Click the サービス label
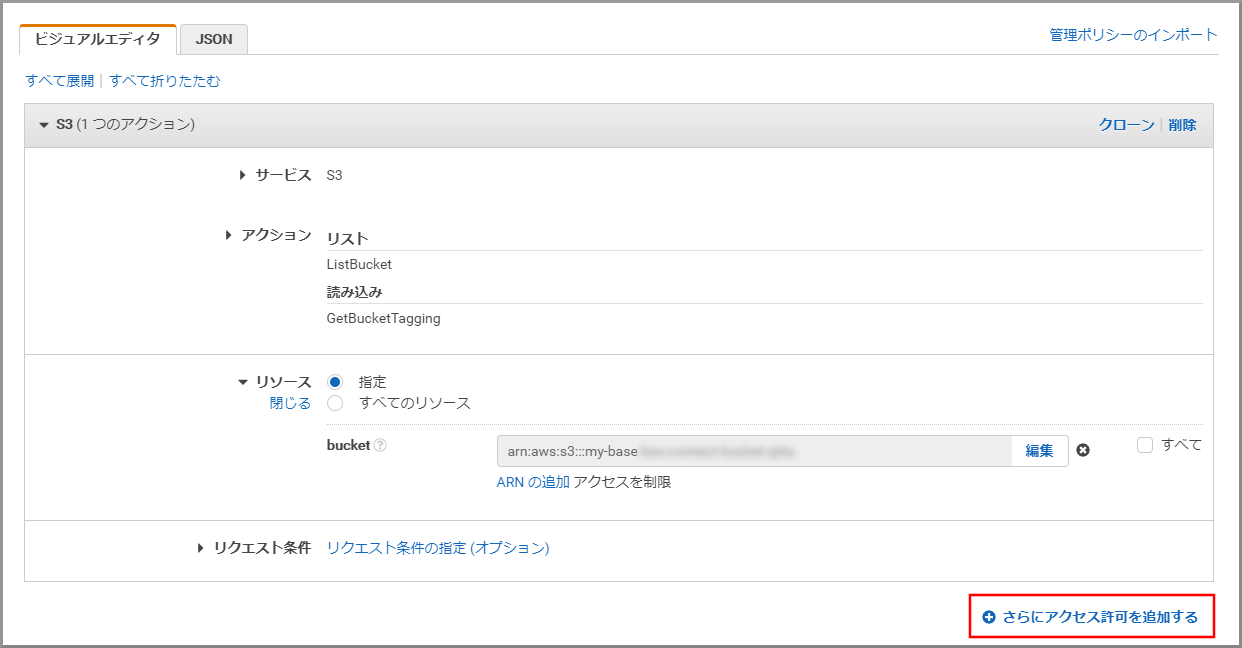Viewport: 1242px width, 648px height. coord(283,175)
